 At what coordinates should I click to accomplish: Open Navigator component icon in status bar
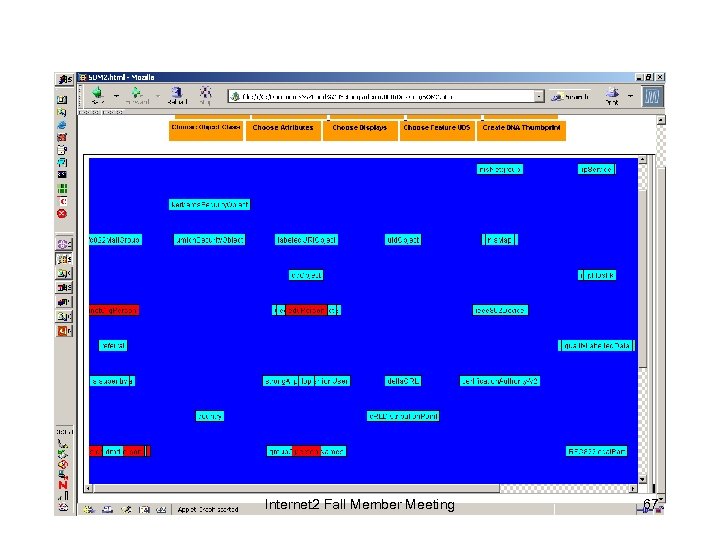[89, 510]
